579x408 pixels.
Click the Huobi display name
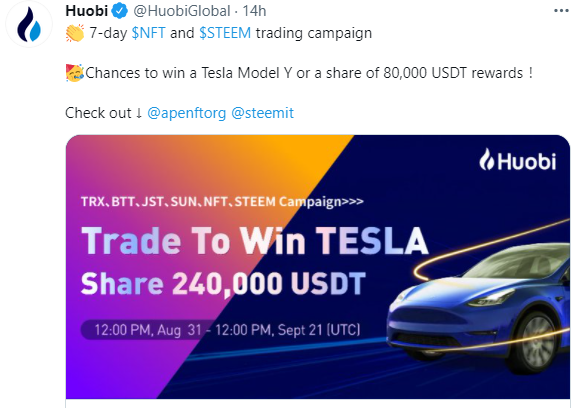coord(86,11)
